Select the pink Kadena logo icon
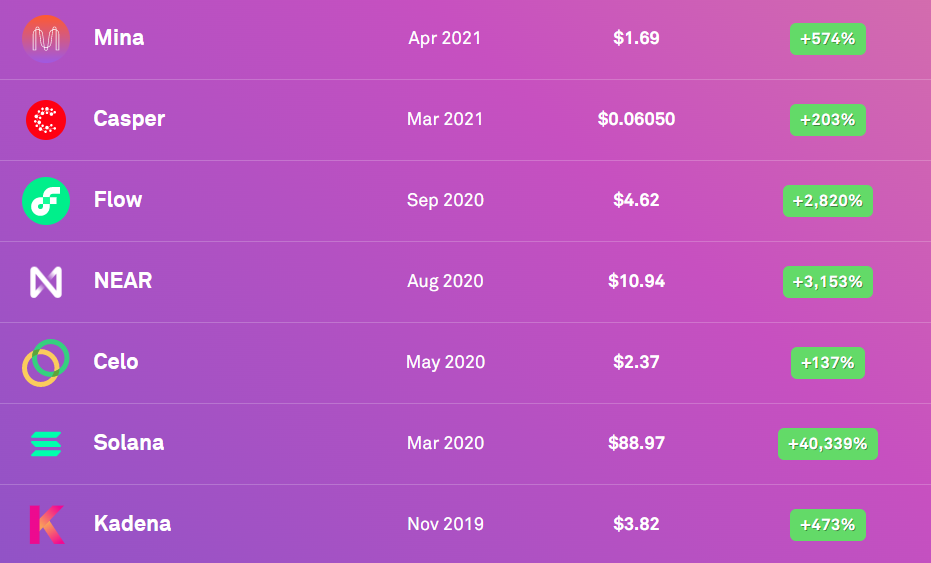 click(x=46, y=524)
